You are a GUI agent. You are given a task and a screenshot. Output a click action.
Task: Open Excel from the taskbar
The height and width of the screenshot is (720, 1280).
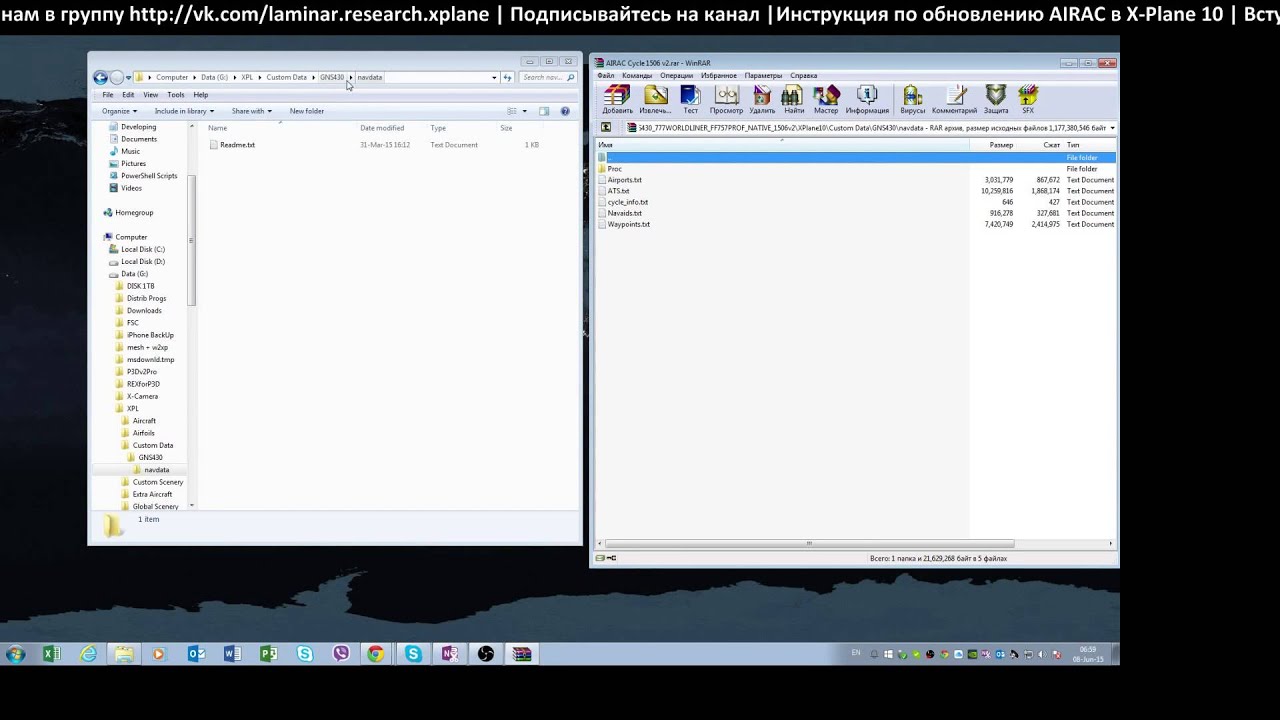coord(51,654)
